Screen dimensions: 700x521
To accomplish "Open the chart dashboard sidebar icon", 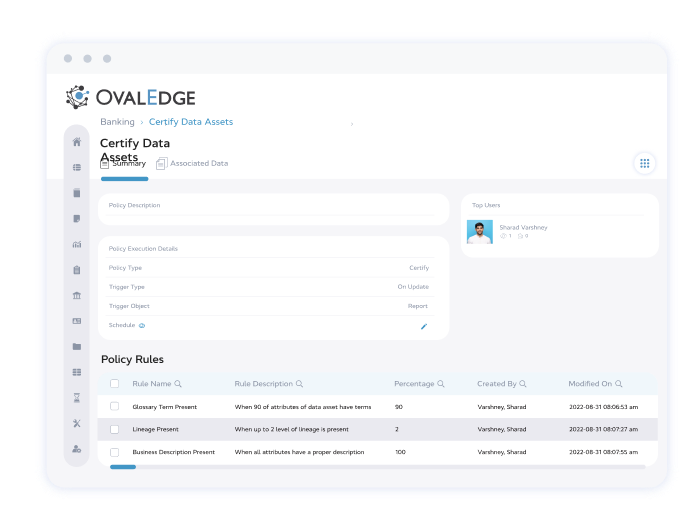I will click(x=77, y=244).
